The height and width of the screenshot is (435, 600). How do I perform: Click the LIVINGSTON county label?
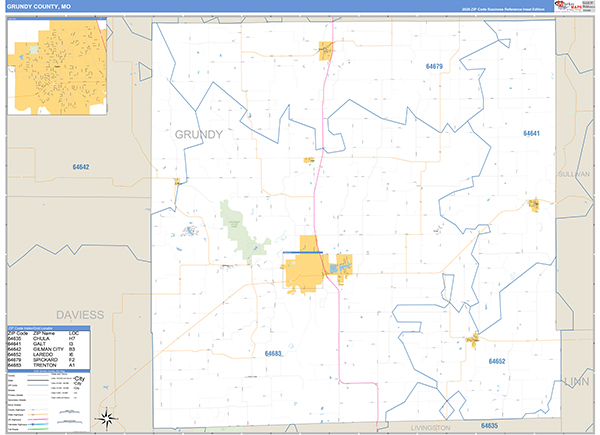pos(430,428)
